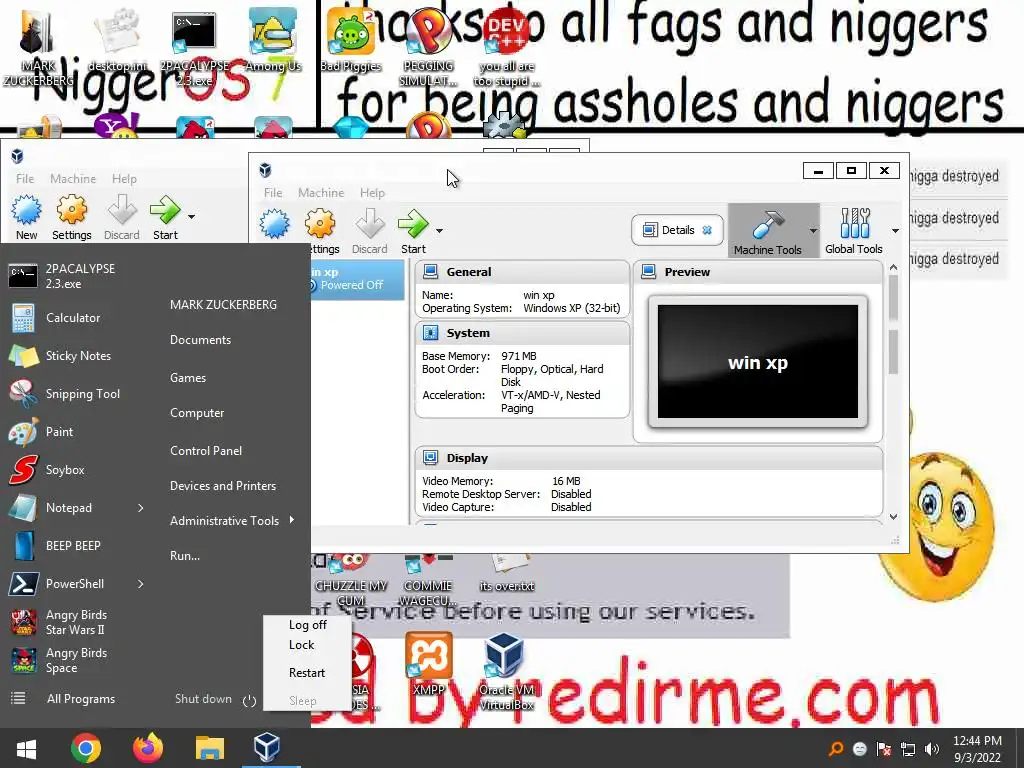Open Among Us desktop icon
This screenshot has width=1024, height=768.
pos(273,39)
